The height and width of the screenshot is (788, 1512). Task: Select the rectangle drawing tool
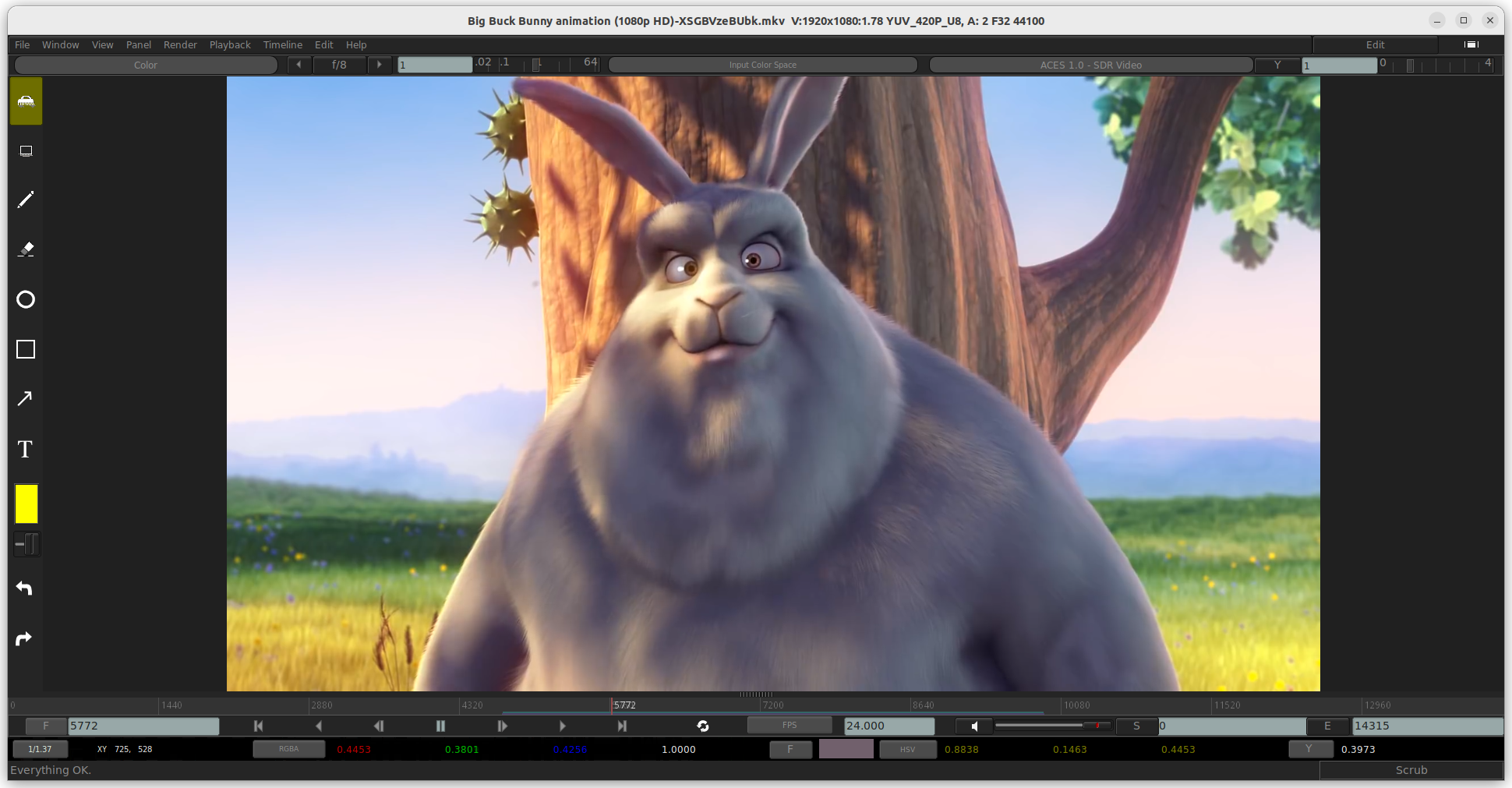[26, 349]
